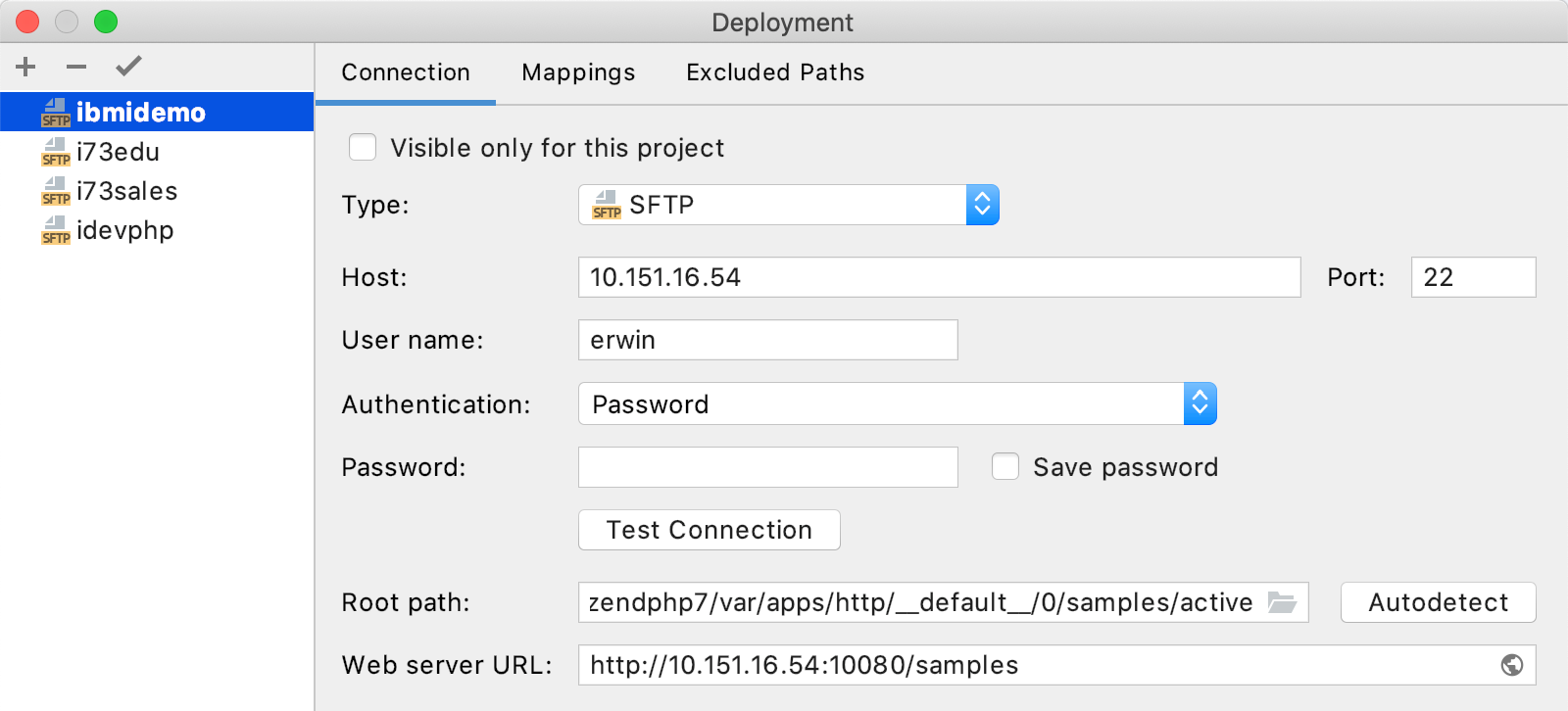Focus the Password input field
Screen dimensions: 1568x711
tap(768, 467)
